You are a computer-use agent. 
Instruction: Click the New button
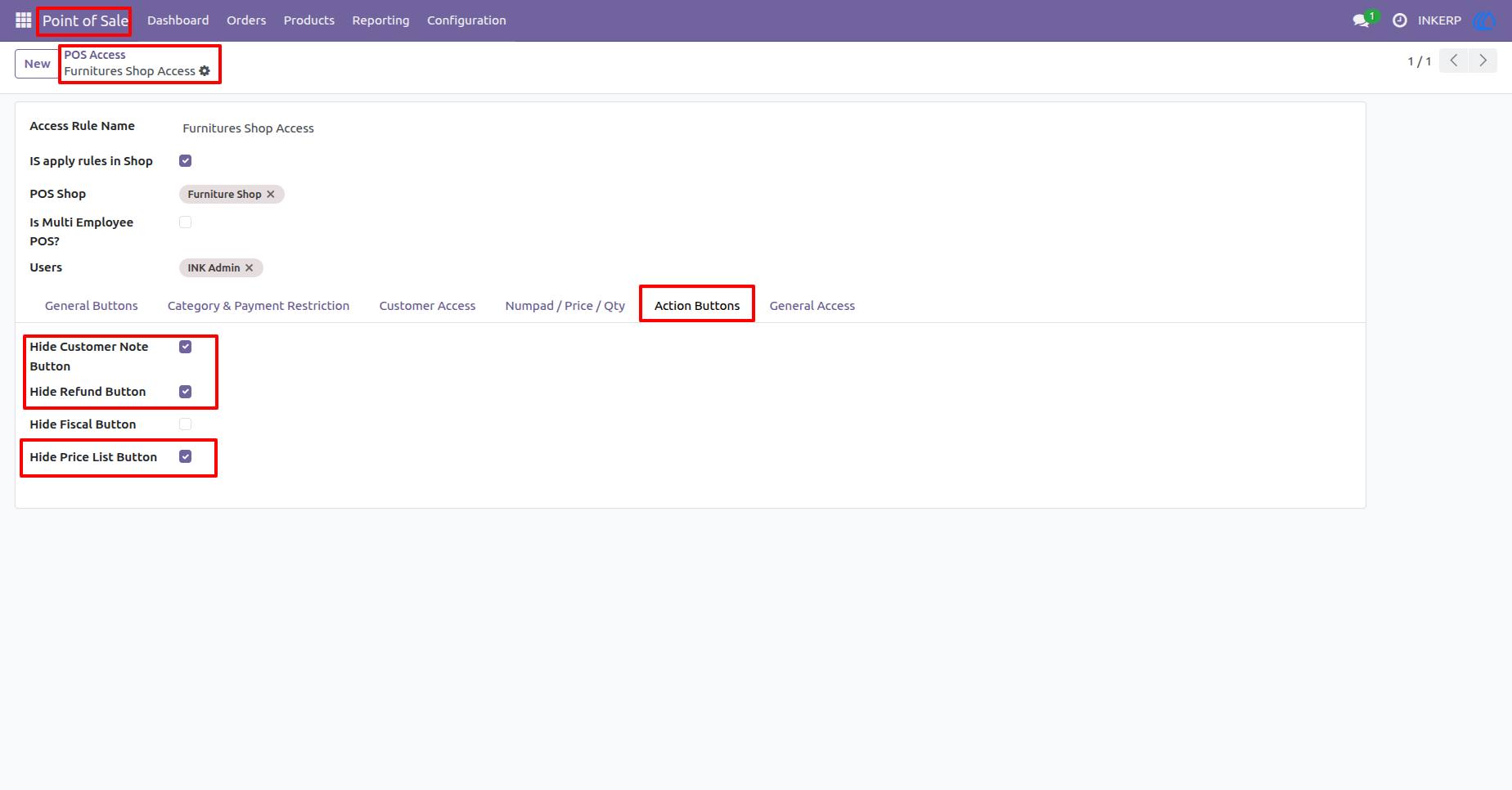point(37,64)
